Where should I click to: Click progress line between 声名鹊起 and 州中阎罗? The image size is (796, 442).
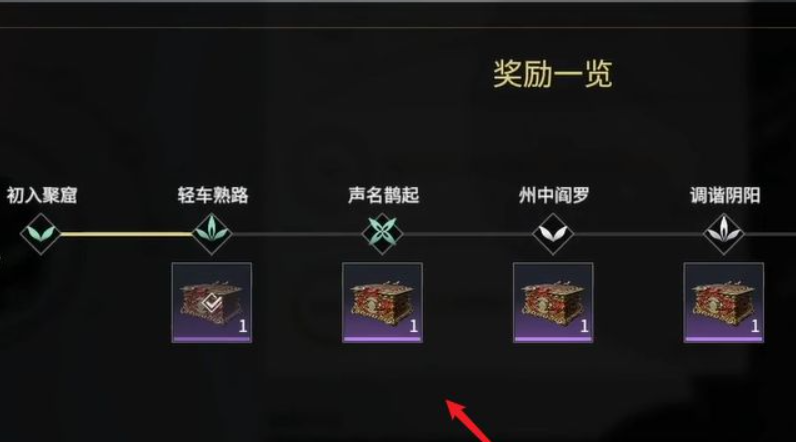pos(468,234)
